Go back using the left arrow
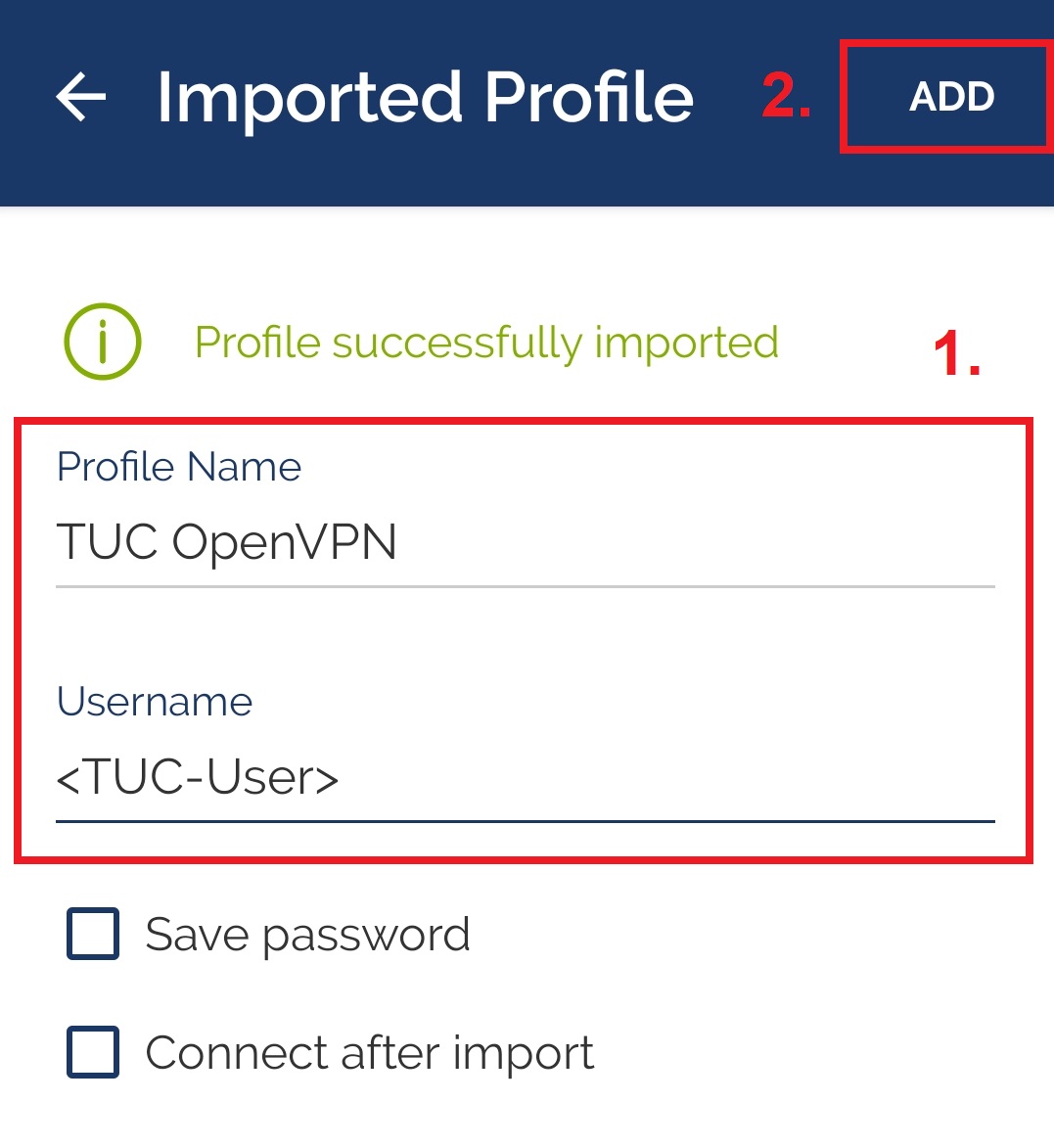The height and width of the screenshot is (1148, 1054). tap(80, 97)
